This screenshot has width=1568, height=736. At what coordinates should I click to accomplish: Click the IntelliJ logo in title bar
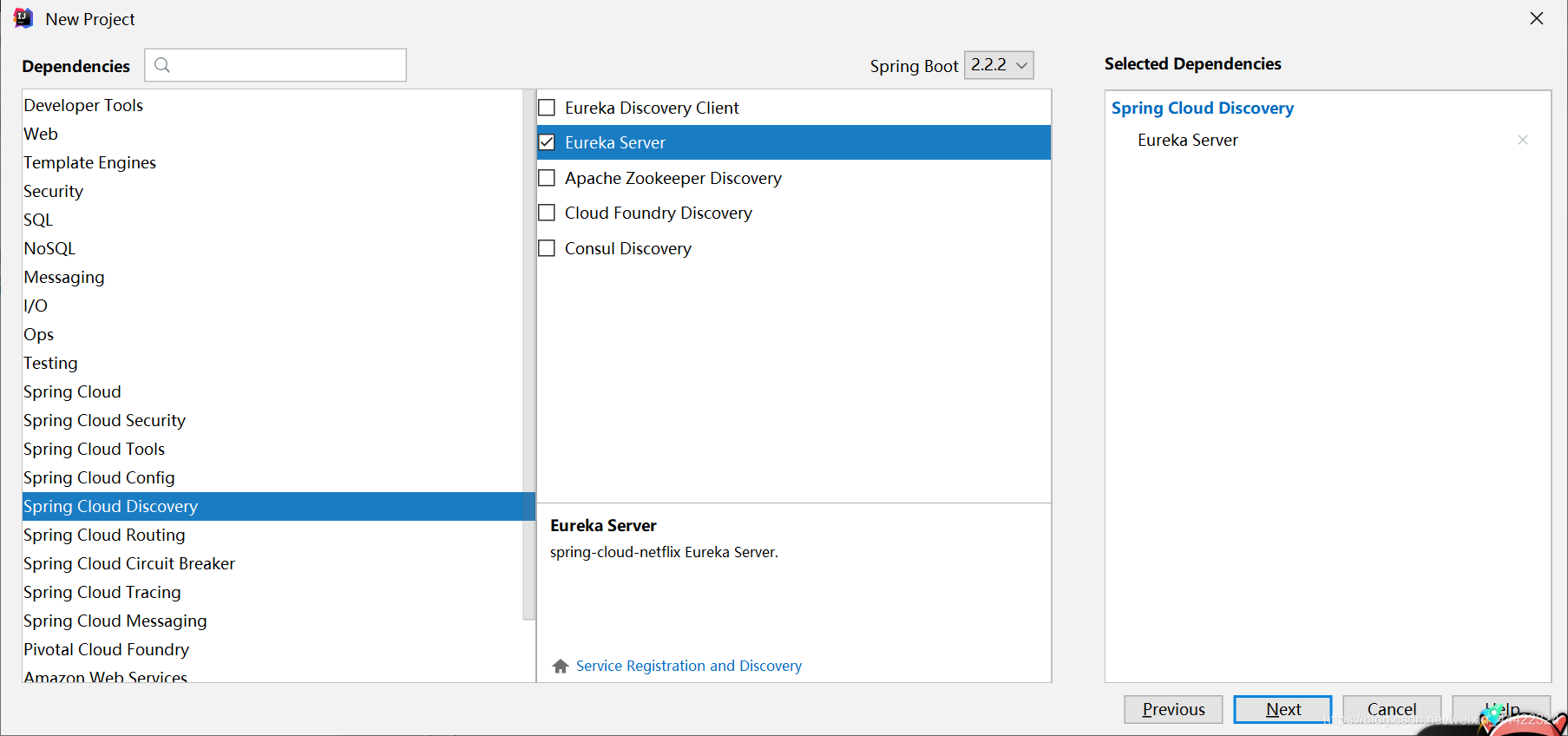23,18
